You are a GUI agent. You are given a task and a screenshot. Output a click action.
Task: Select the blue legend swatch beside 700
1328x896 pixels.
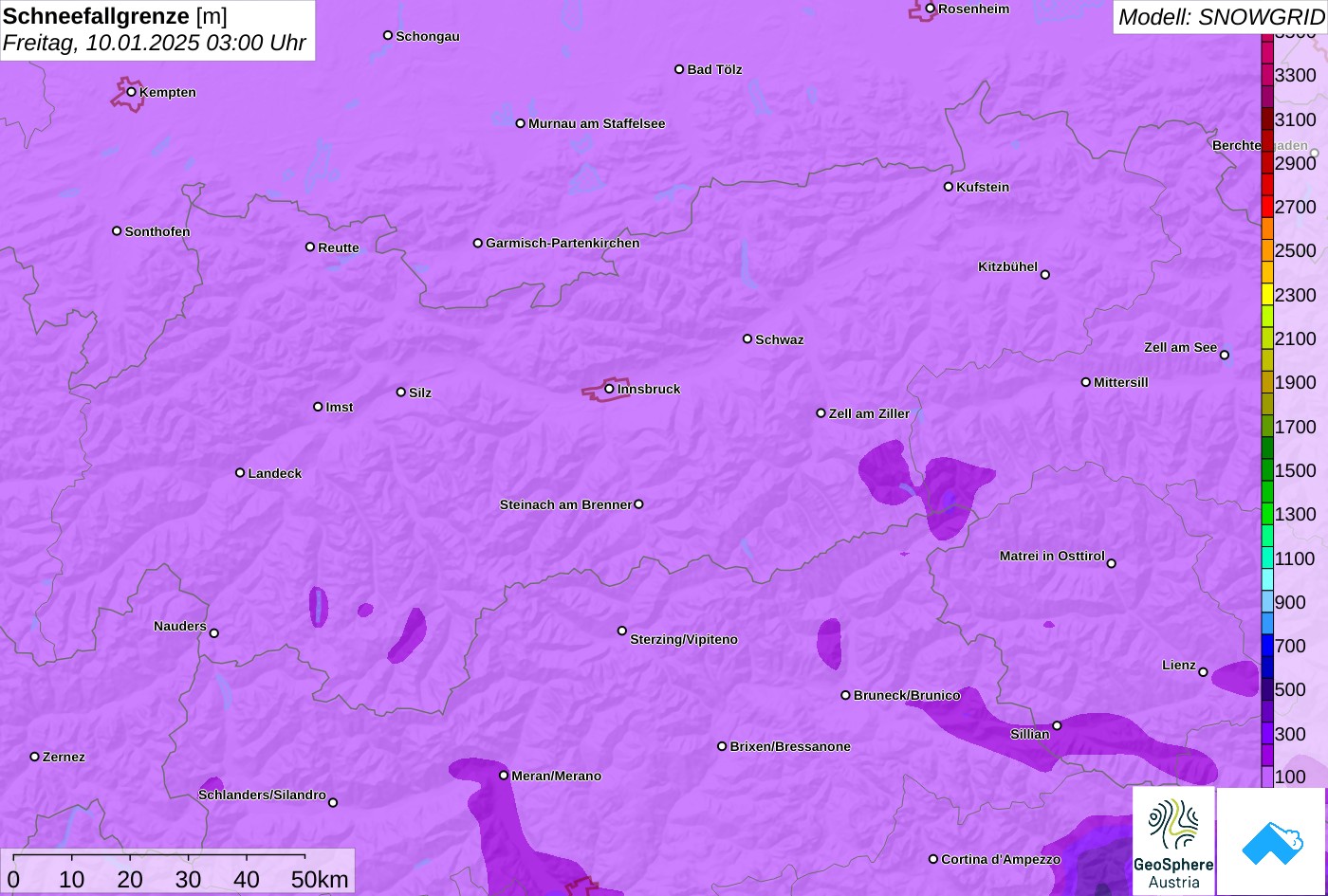[x=1267, y=646]
